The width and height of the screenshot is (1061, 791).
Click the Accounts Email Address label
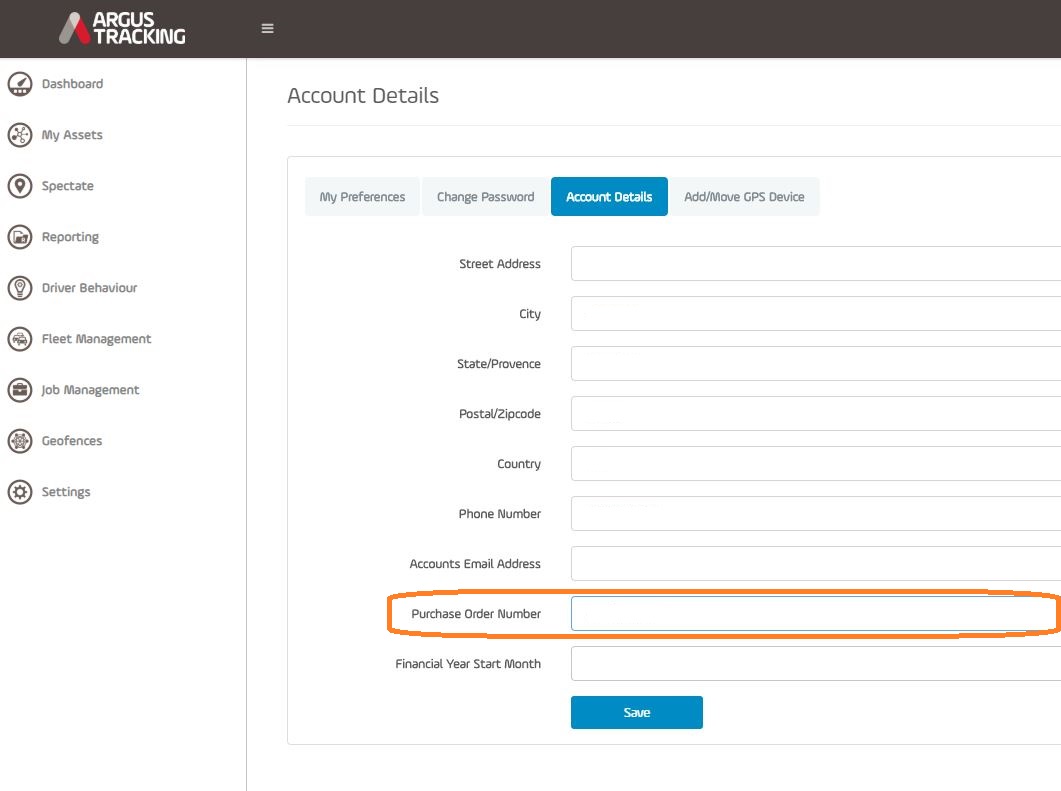[474, 564]
